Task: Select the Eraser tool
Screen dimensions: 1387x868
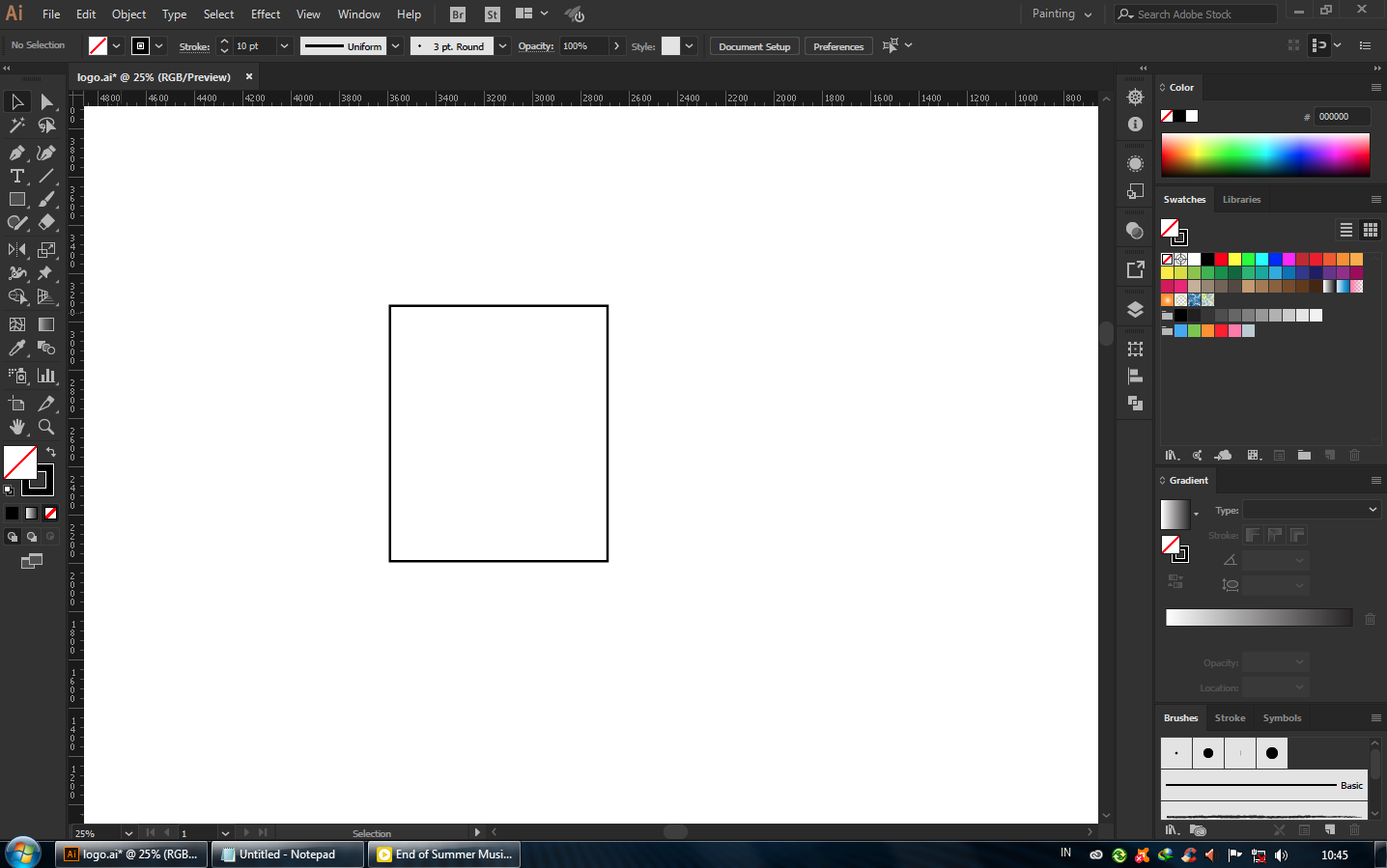Action: 46,222
